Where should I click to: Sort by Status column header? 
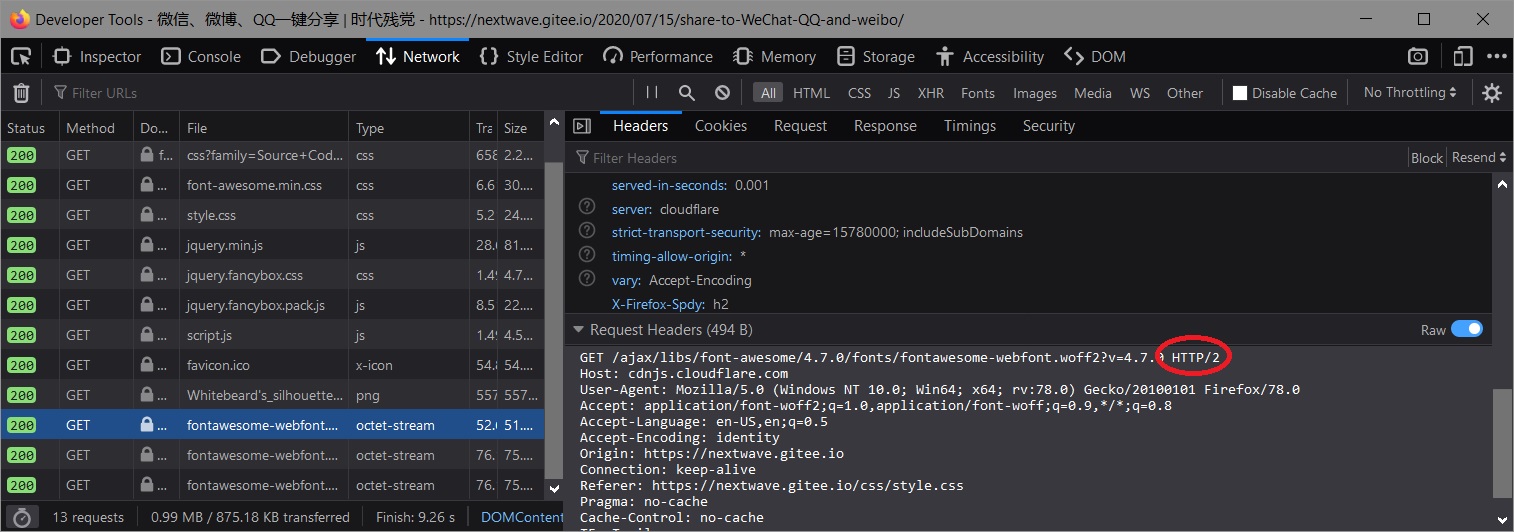[29, 128]
